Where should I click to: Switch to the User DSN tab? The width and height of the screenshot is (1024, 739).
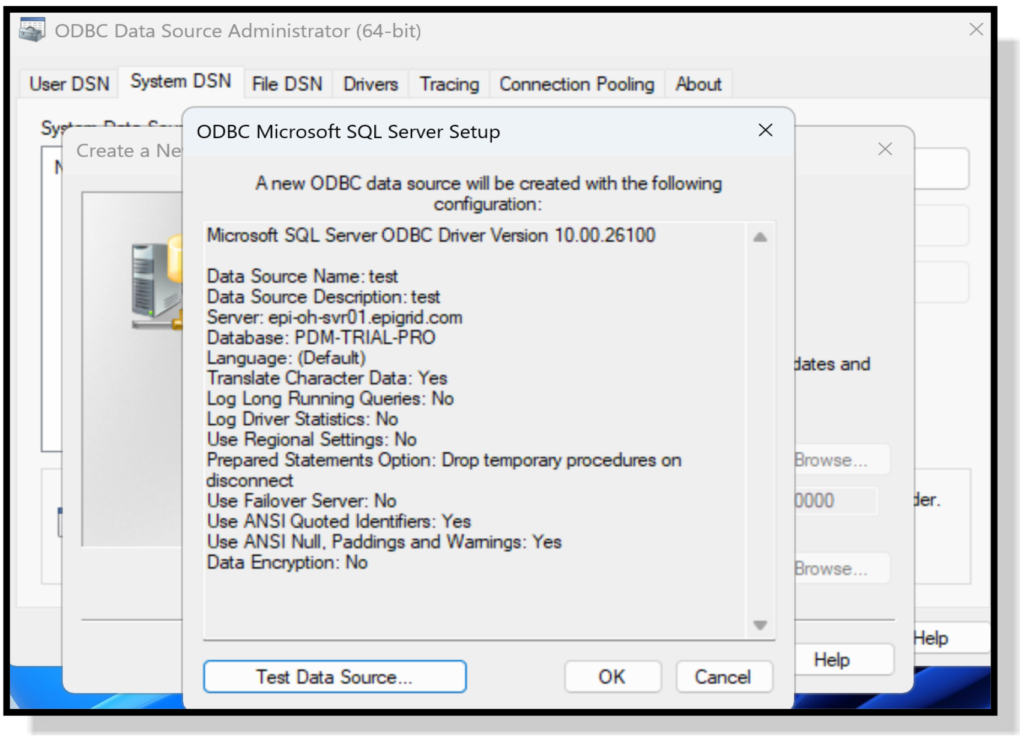click(x=69, y=84)
